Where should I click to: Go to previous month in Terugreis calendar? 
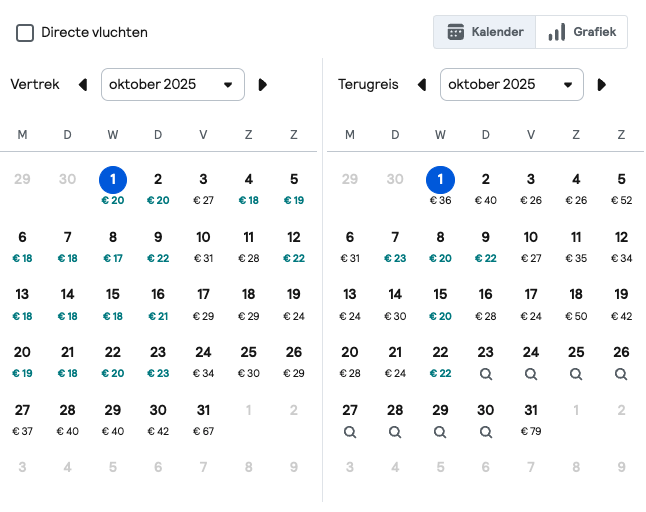[422, 85]
